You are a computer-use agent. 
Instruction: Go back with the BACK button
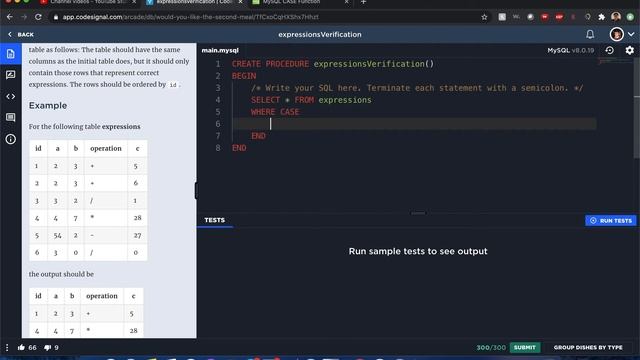[21, 34]
